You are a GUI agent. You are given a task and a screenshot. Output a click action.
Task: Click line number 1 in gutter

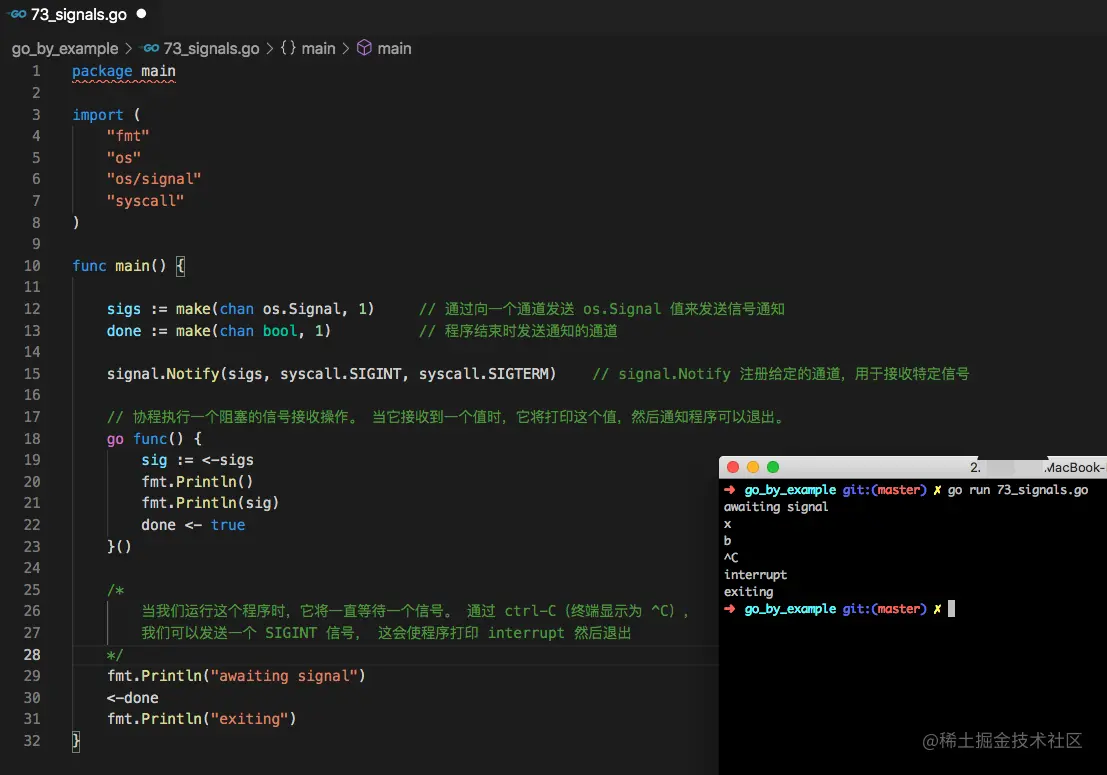36,71
